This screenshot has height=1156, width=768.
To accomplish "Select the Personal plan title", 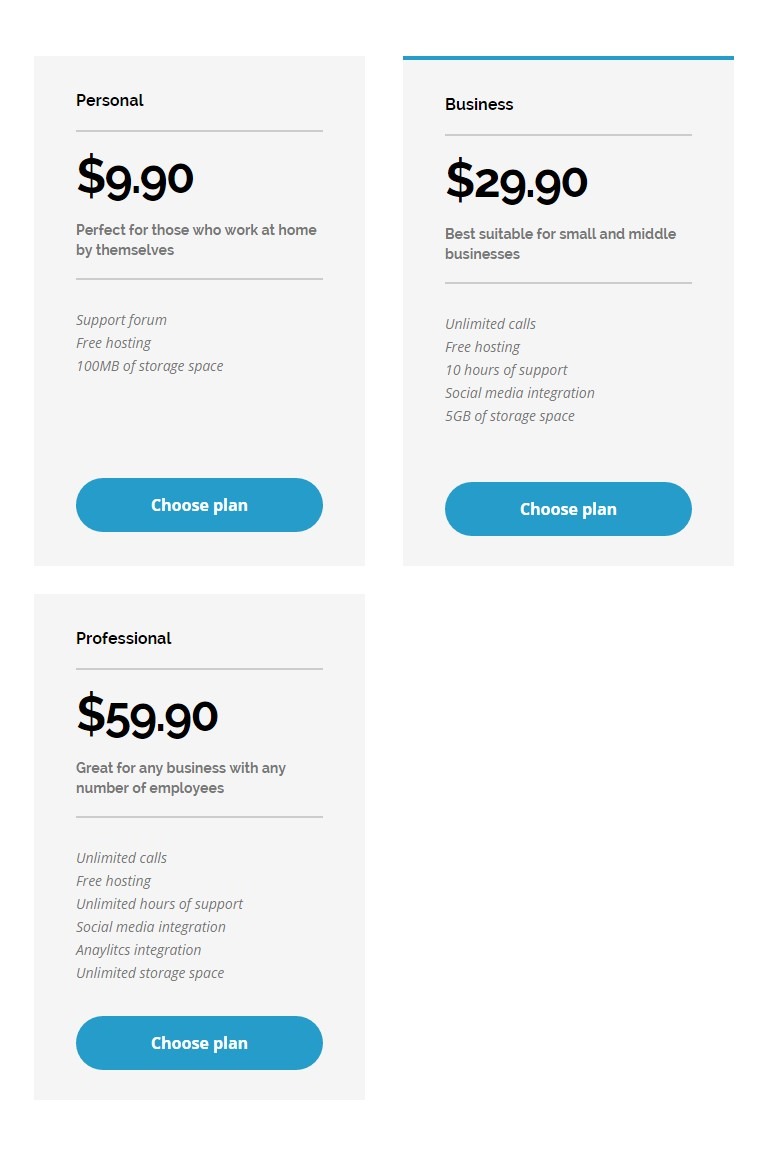I will tap(110, 100).
